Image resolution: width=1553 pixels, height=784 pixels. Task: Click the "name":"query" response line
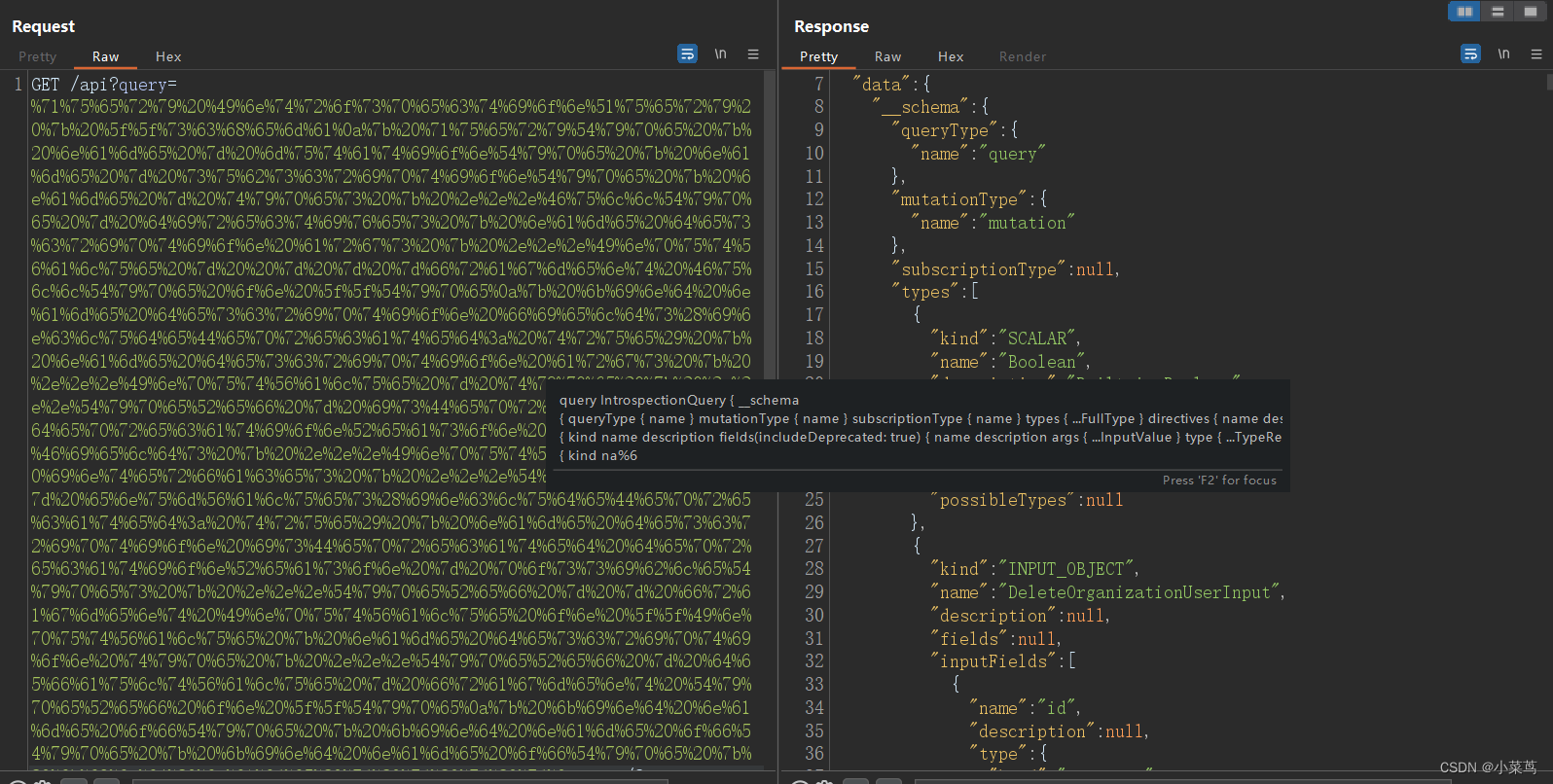coord(978,154)
